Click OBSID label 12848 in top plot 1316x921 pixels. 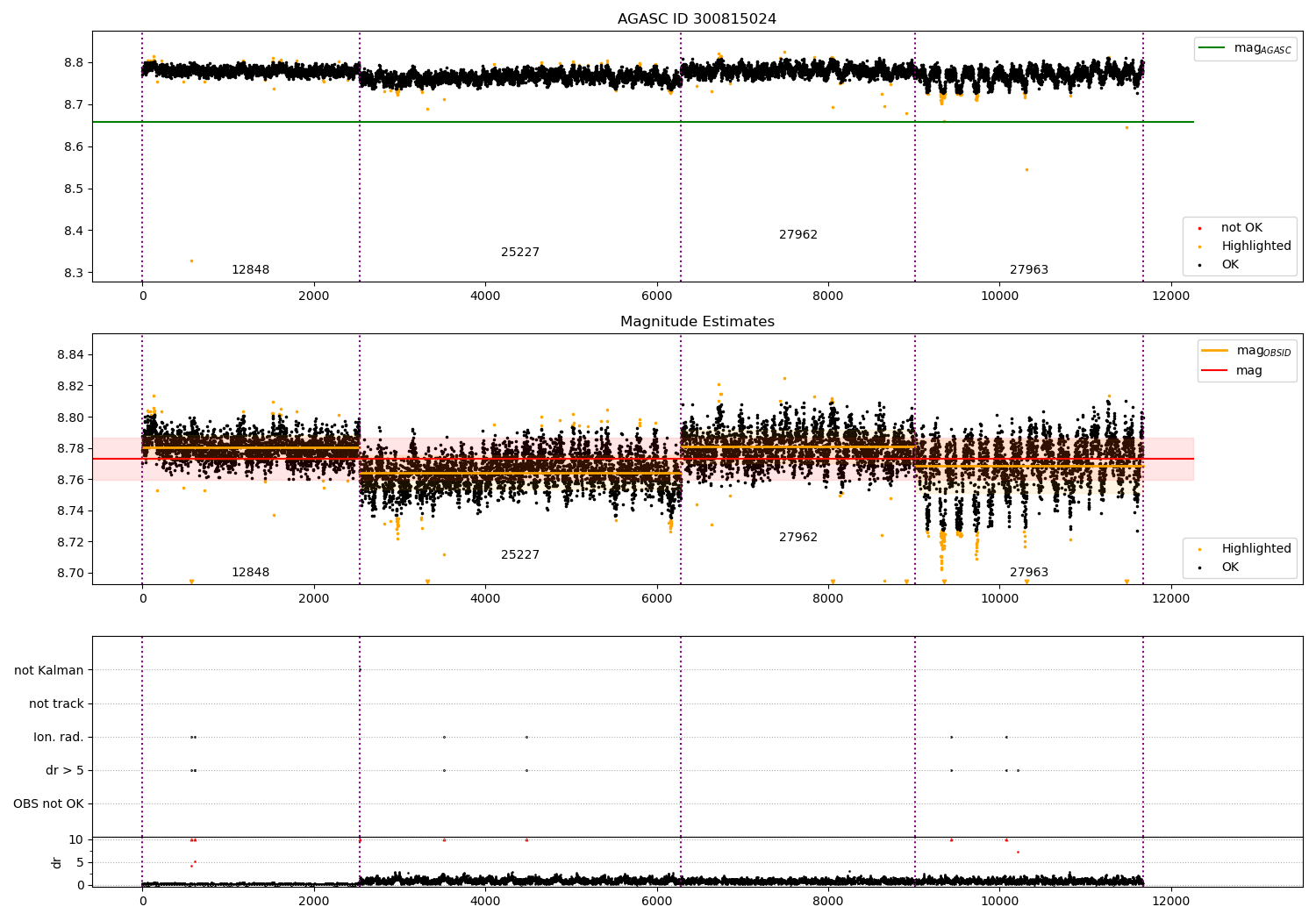click(x=250, y=270)
